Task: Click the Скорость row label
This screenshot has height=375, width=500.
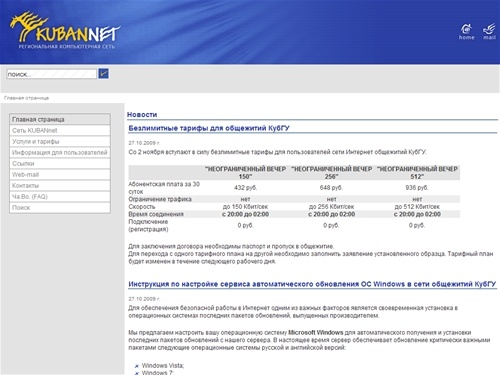Action: [x=142, y=207]
